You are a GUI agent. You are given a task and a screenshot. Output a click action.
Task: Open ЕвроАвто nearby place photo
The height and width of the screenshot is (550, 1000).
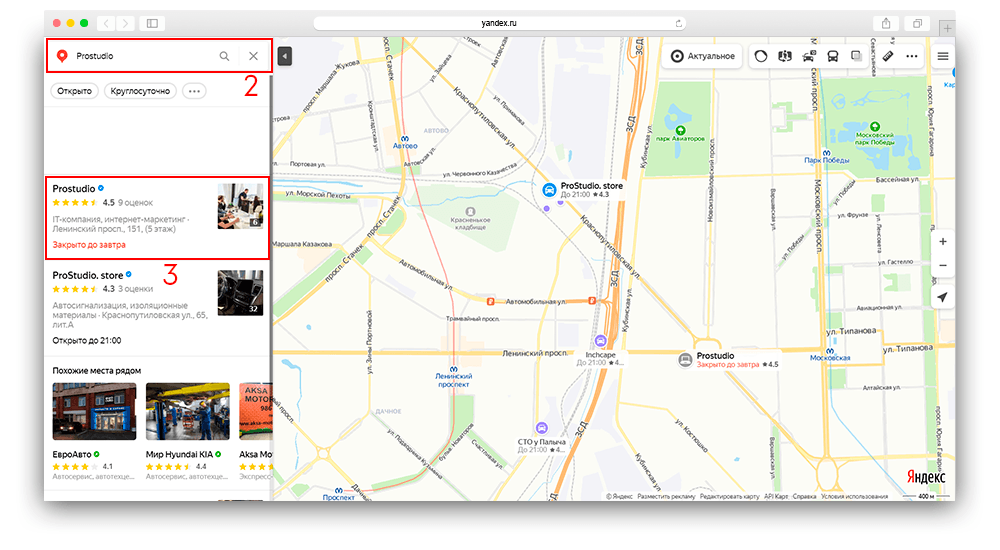tap(94, 412)
